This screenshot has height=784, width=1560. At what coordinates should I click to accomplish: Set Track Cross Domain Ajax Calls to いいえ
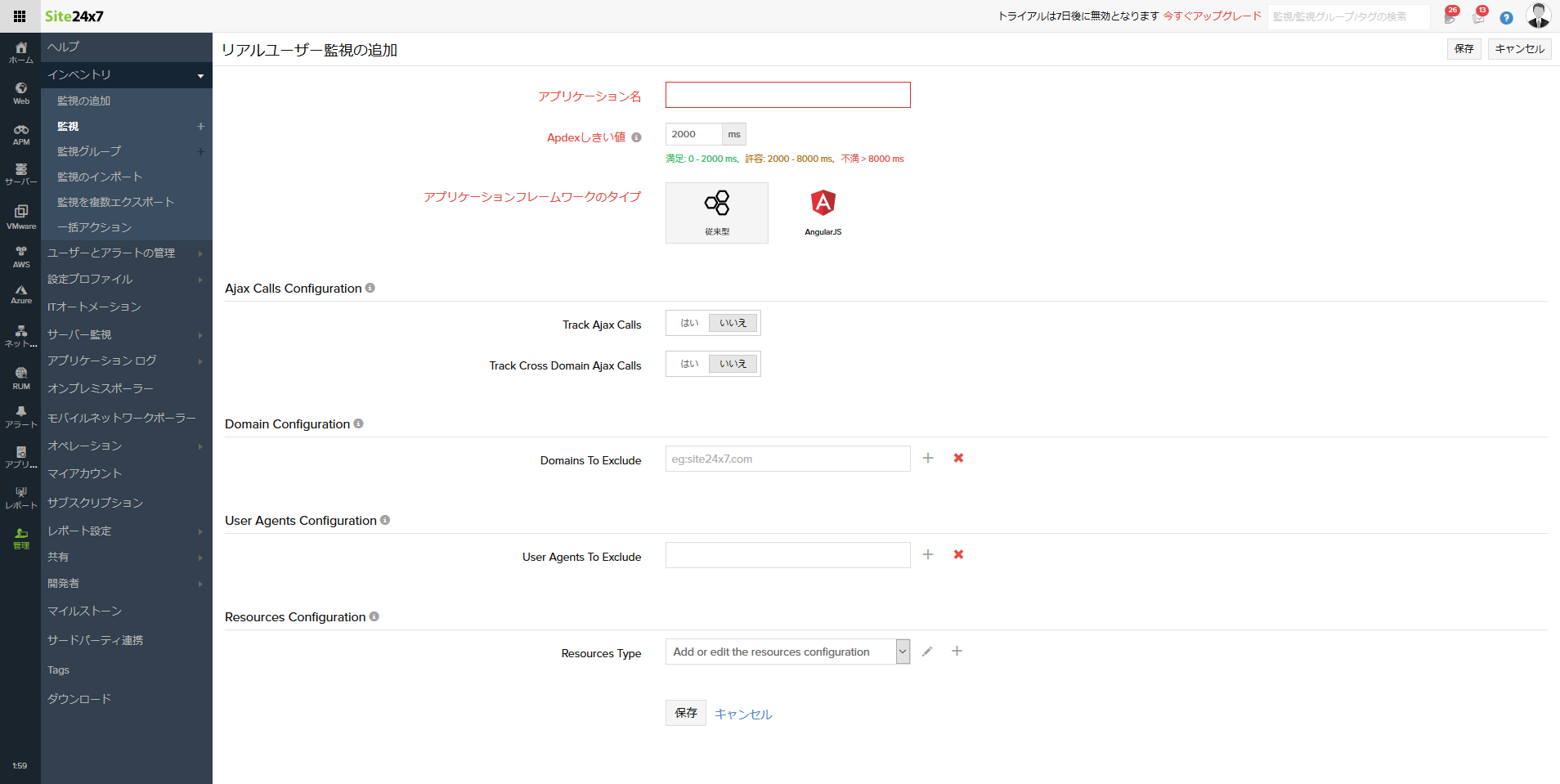[733, 364]
